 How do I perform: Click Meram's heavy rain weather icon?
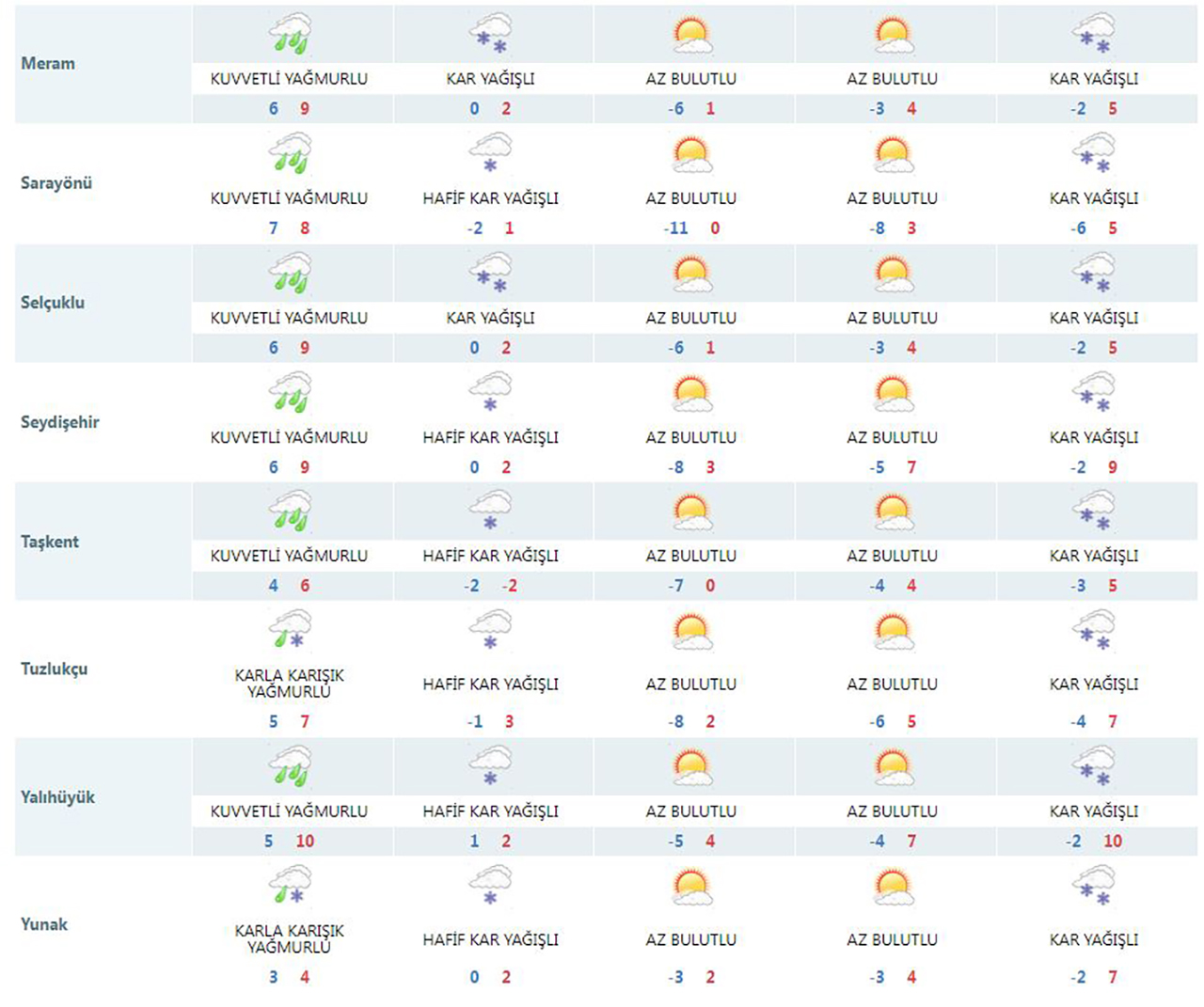(290, 35)
